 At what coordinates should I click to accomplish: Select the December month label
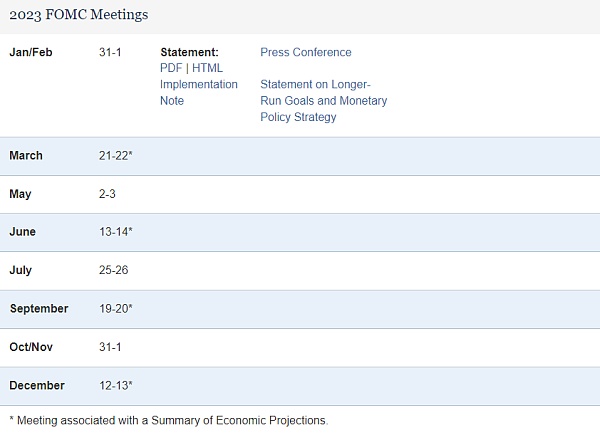[37, 385]
